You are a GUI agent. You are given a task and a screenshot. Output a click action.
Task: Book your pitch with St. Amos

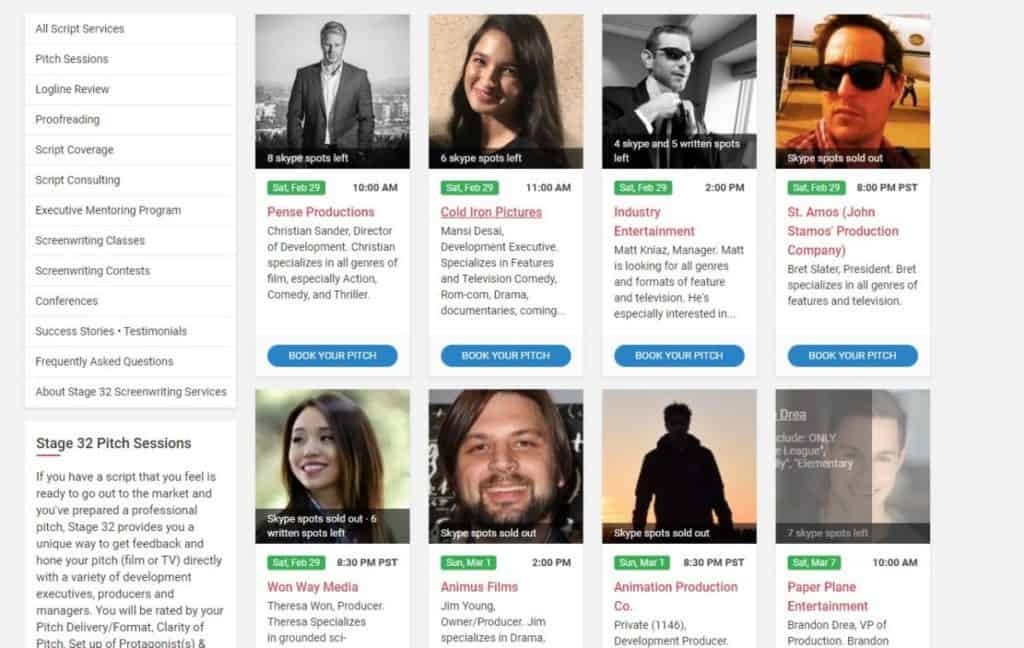point(852,356)
